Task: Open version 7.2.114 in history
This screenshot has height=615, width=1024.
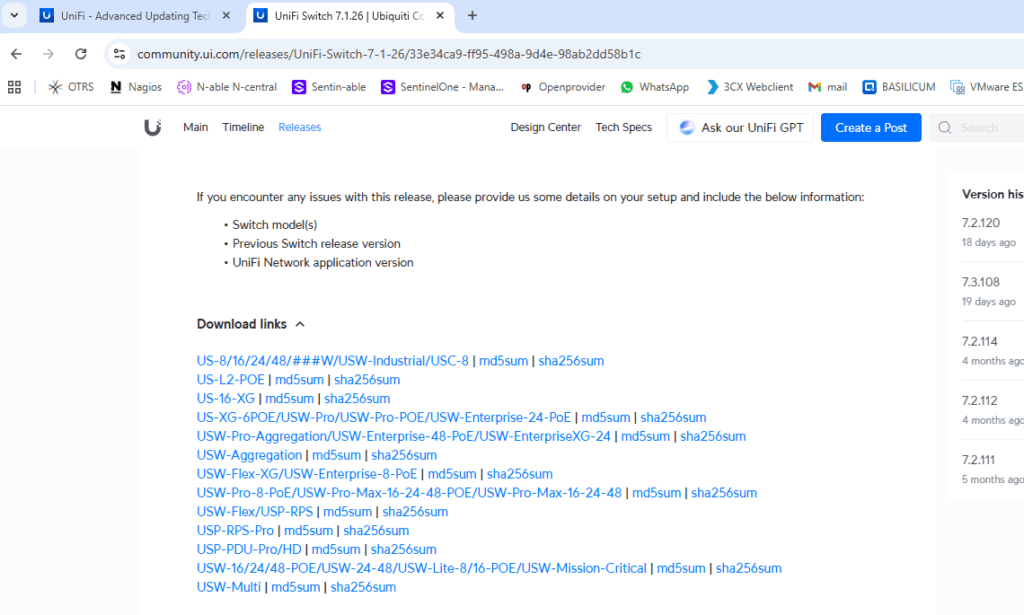Action: click(980, 342)
